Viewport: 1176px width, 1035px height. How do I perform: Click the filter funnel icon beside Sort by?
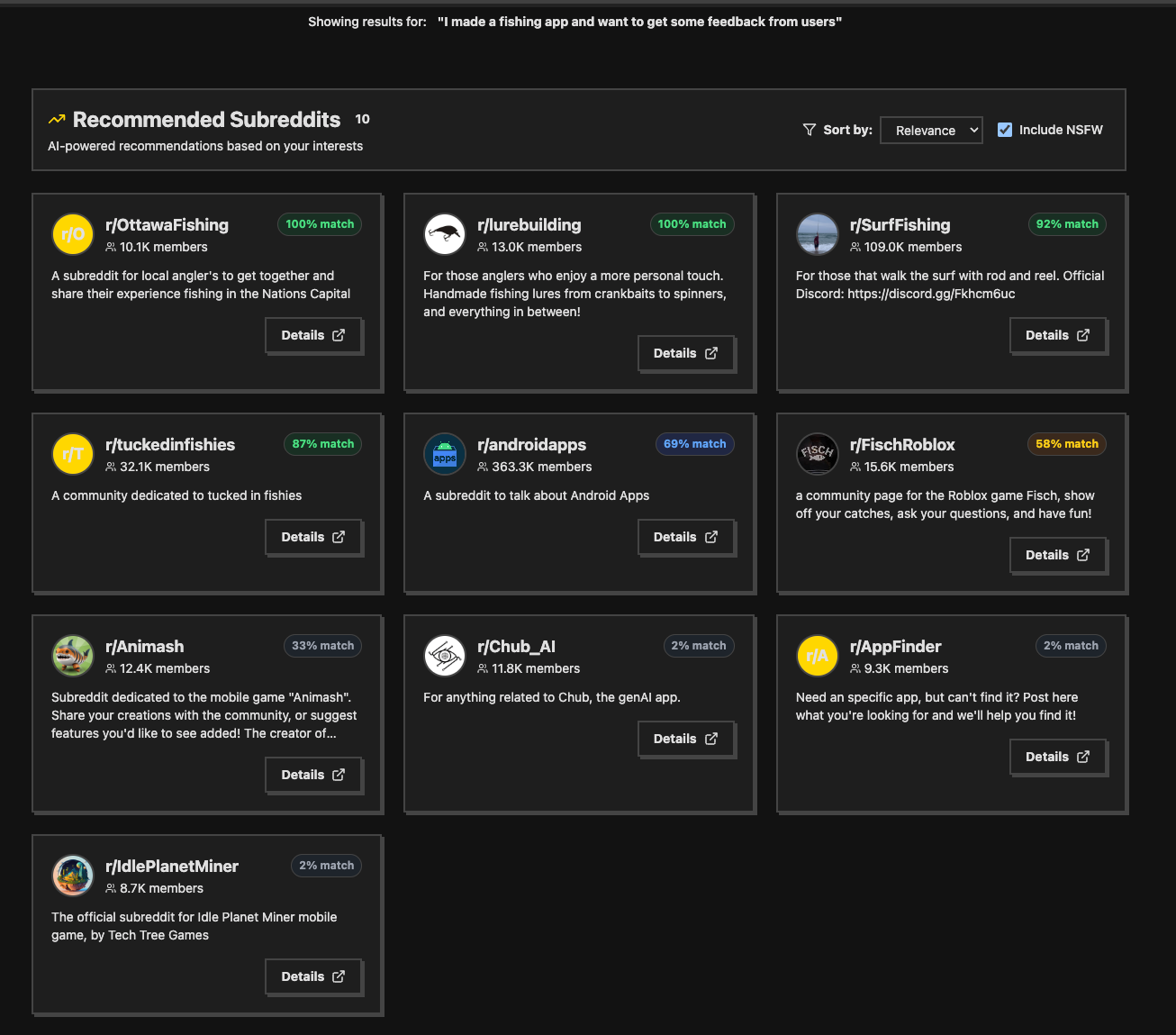(x=809, y=130)
